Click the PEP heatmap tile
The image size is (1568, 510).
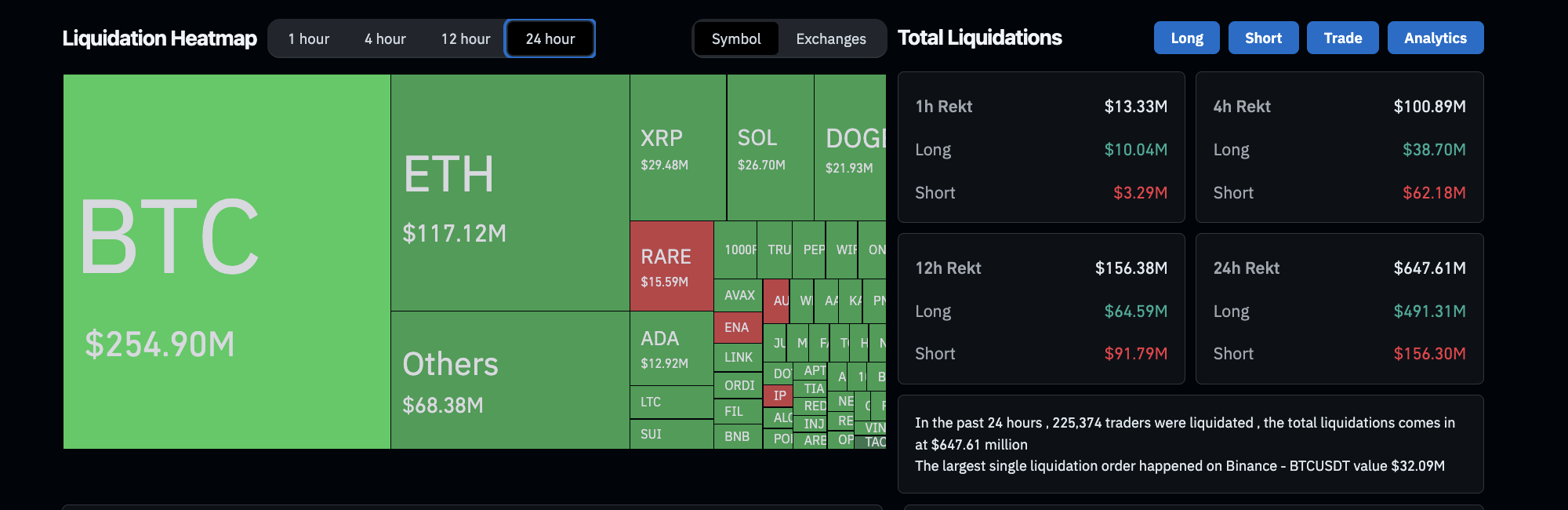tap(809, 250)
